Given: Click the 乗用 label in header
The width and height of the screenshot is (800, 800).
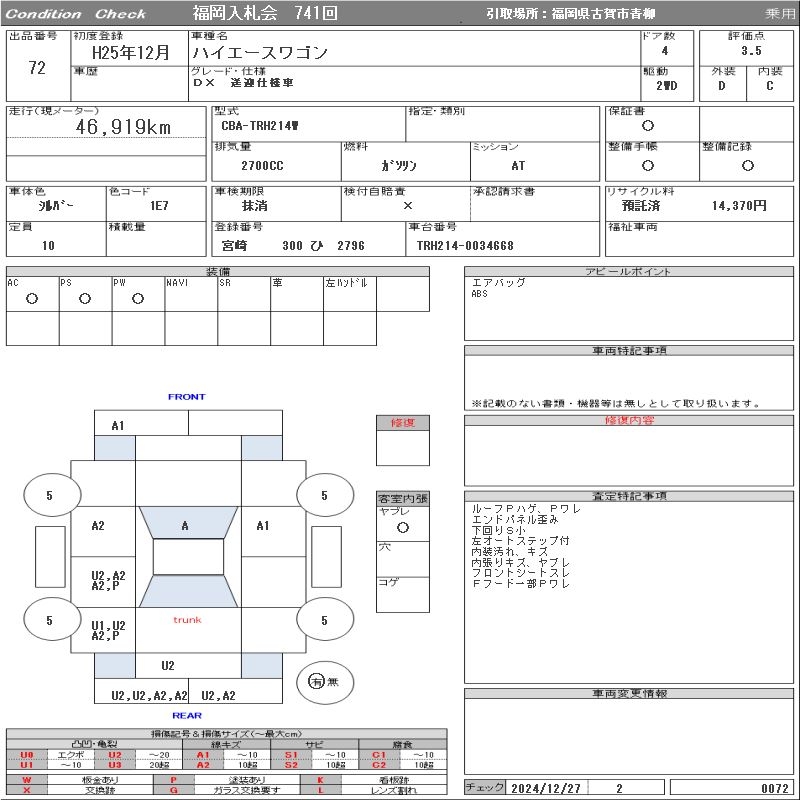Looking at the screenshot, I should pyautogui.click(x=779, y=14).
